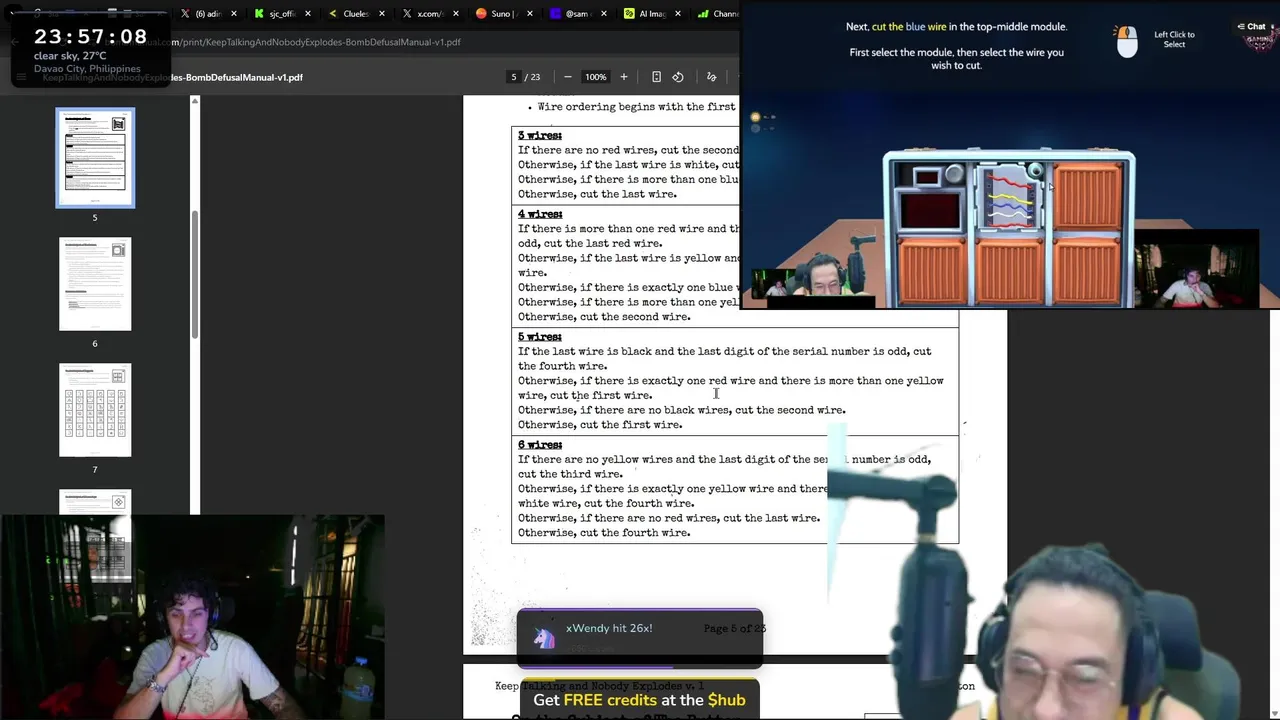Image resolution: width=1280 pixels, height=720 pixels.
Task: Select the top-right orange empty module
Action: point(1088,195)
